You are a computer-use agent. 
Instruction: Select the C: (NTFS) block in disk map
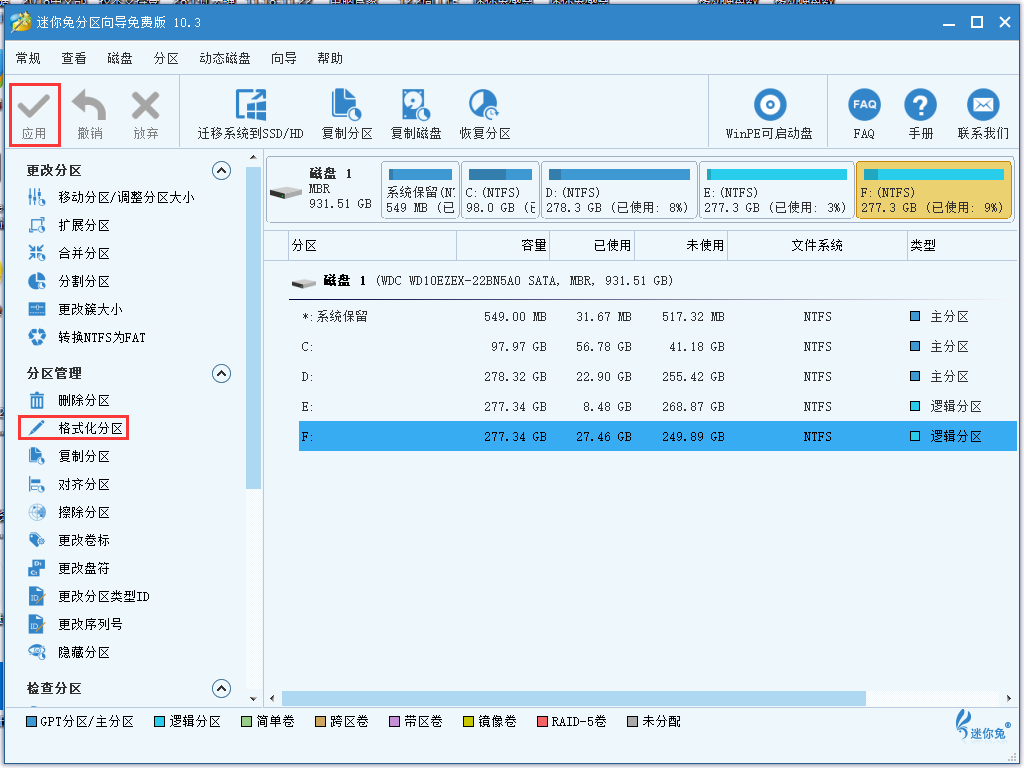pyautogui.click(x=500, y=190)
